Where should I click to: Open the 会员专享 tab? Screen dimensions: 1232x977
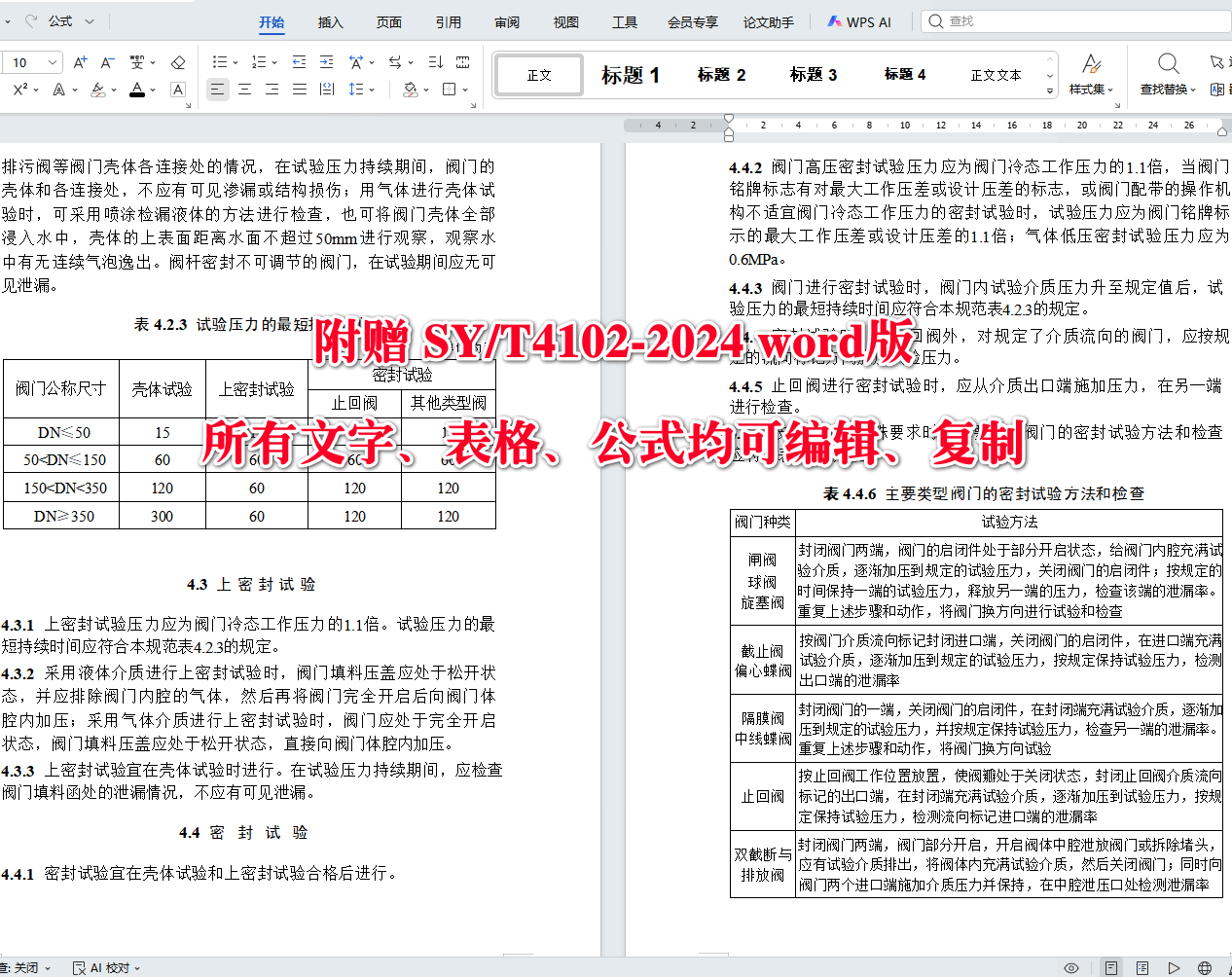coord(693,21)
